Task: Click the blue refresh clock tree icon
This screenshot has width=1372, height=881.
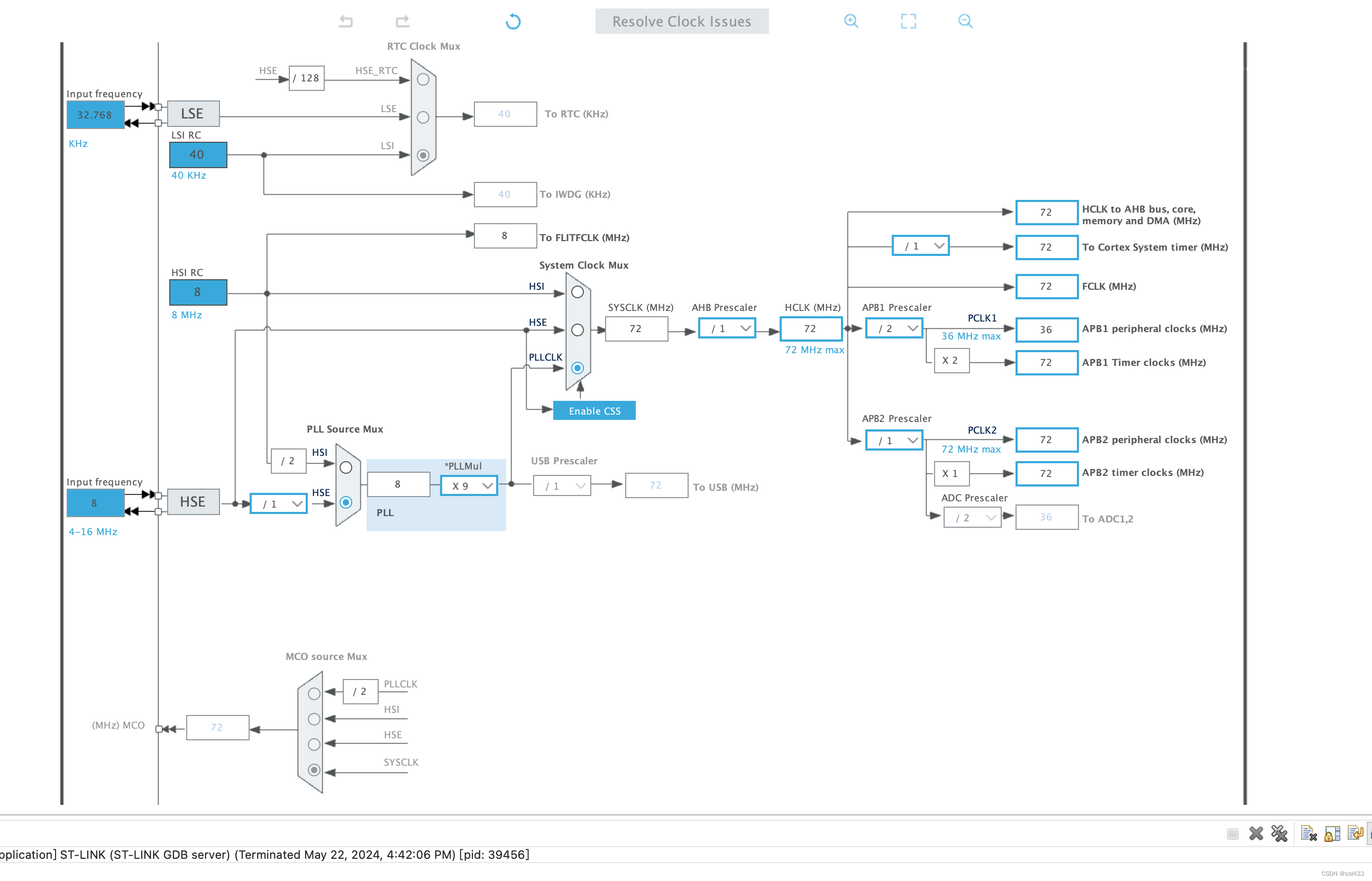Action: point(513,21)
